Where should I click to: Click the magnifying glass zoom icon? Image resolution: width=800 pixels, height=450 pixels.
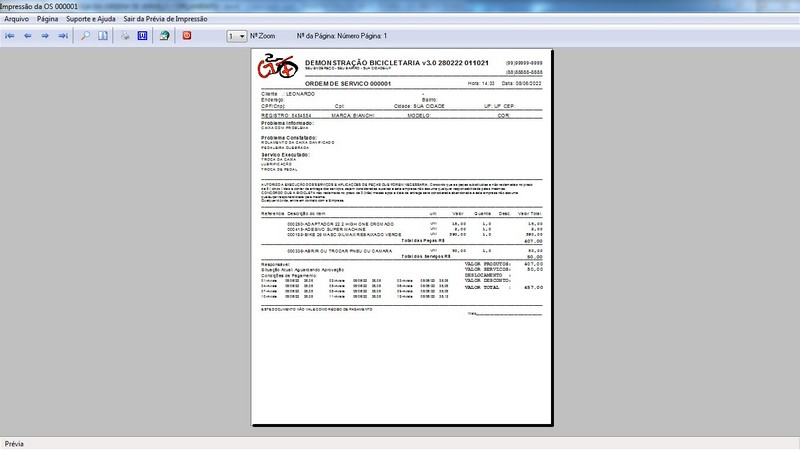(85, 36)
